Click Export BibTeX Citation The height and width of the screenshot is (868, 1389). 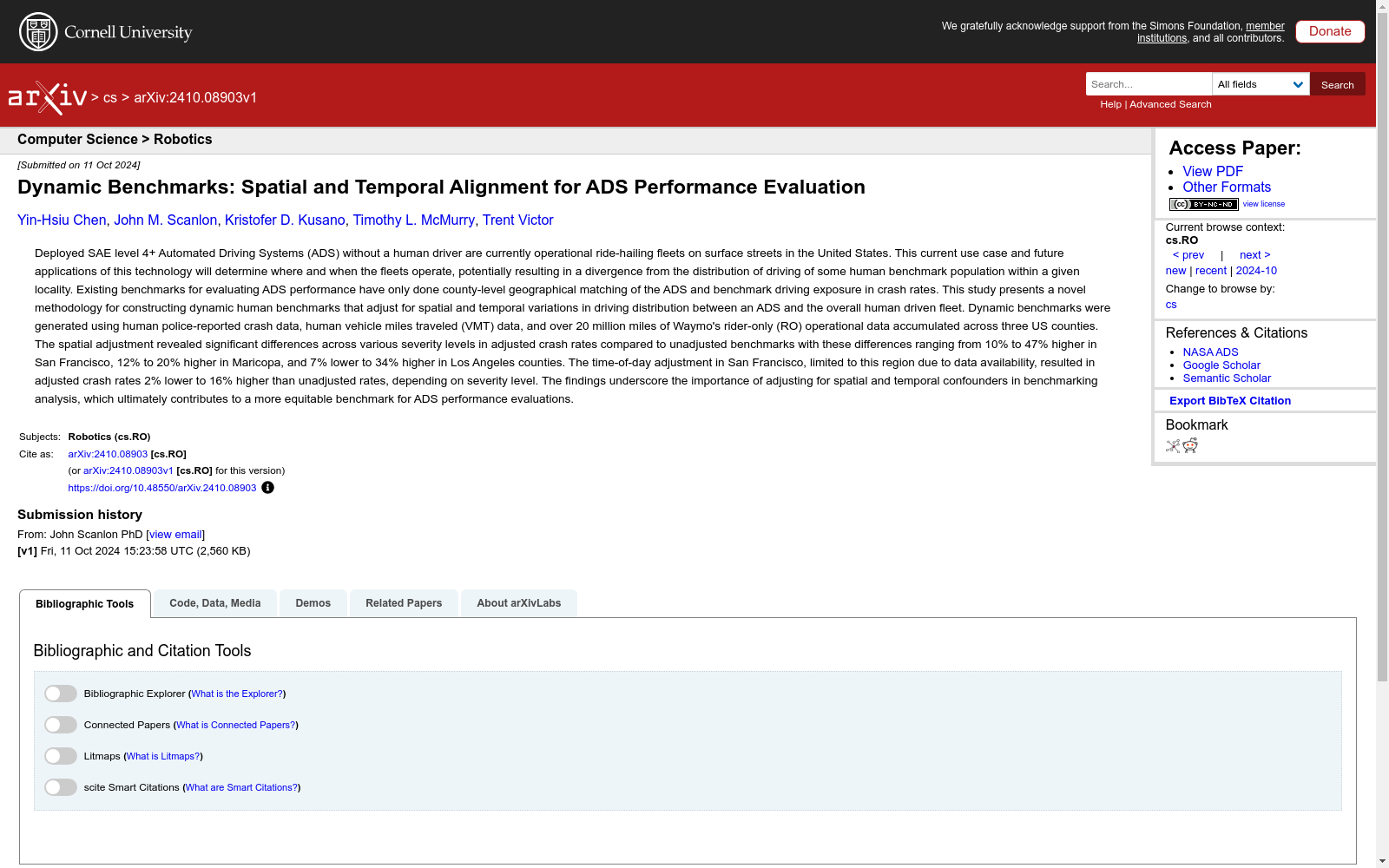(1230, 401)
